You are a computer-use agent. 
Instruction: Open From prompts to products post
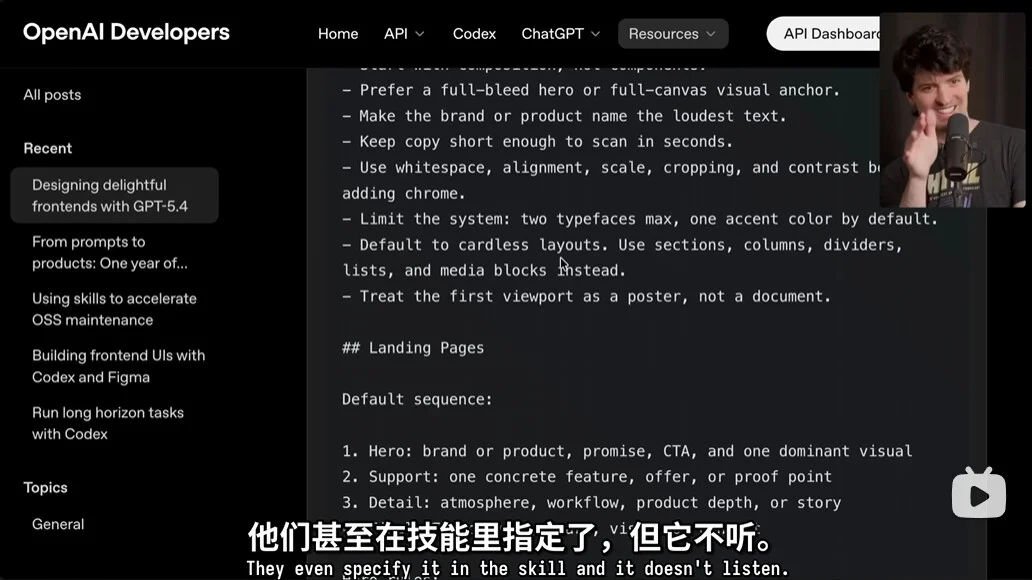coord(109,253)
